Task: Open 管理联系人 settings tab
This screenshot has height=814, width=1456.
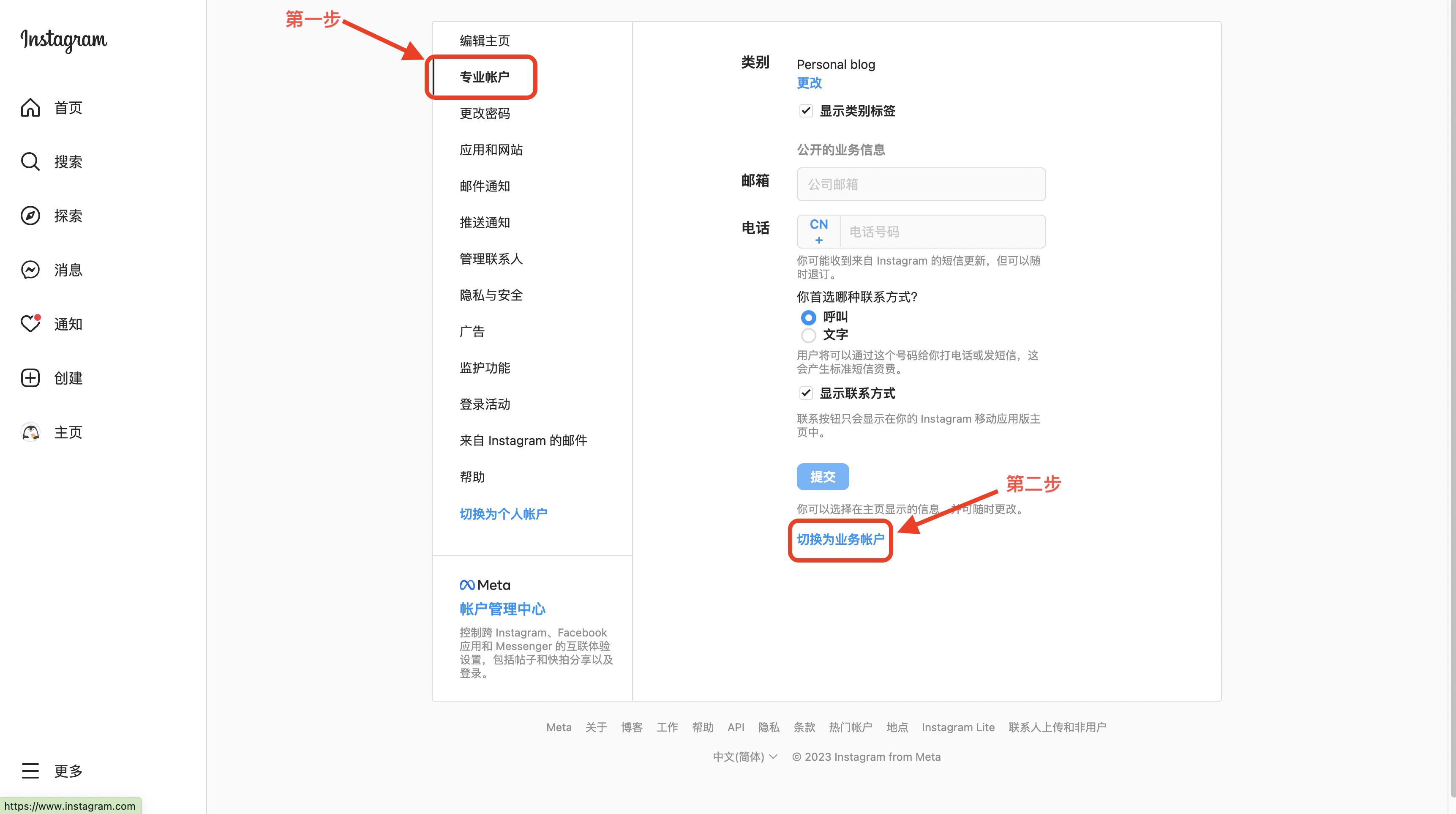Action: (532, 259)
